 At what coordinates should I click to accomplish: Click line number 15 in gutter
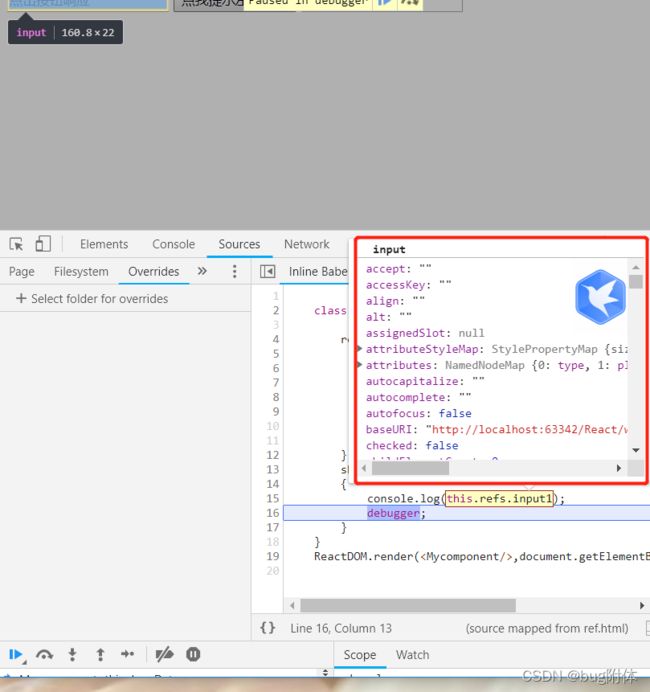tap(273, 498)
